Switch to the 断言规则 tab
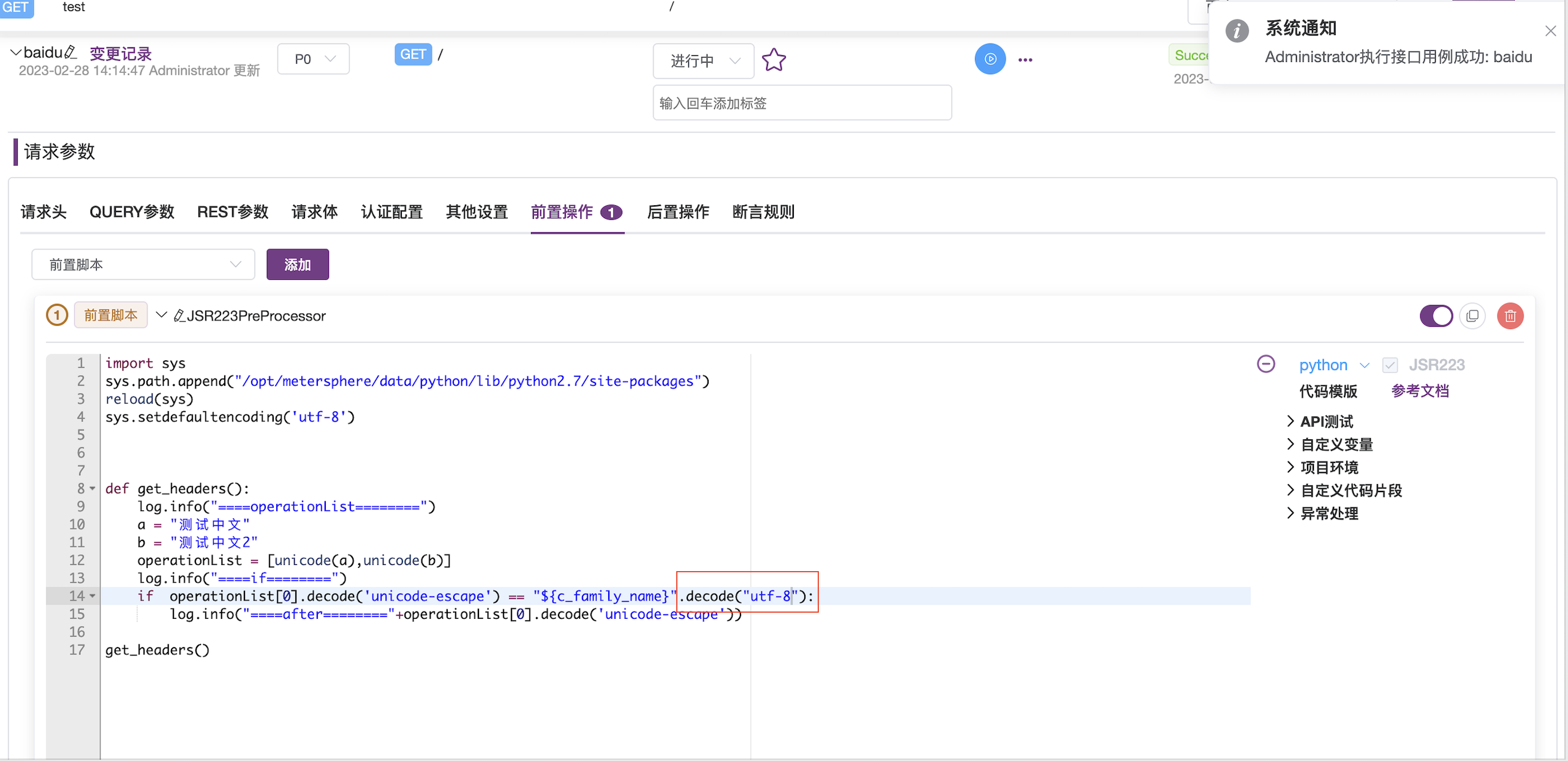Image resolution: width=1568 pixels, height=761 pixels. point(763,211)
